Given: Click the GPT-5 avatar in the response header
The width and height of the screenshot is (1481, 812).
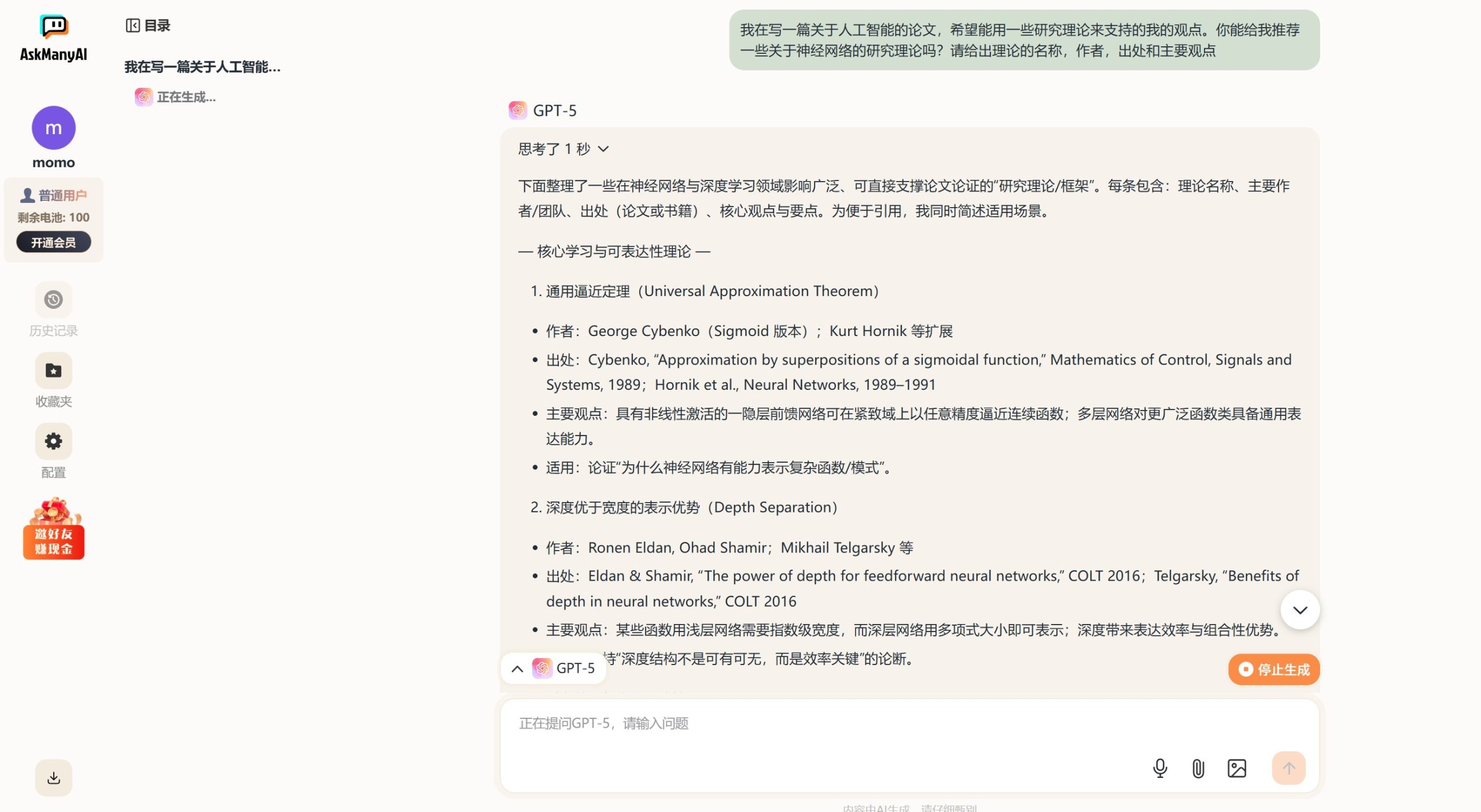Looking at the screenshot, I should [518, 110].
